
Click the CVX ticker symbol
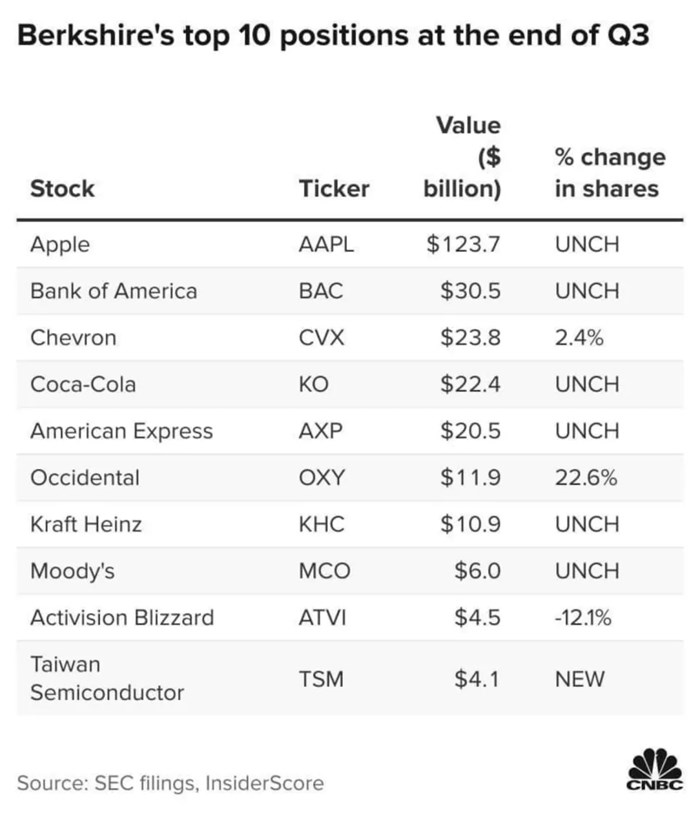pyautogui.click(x=322, y=338)
